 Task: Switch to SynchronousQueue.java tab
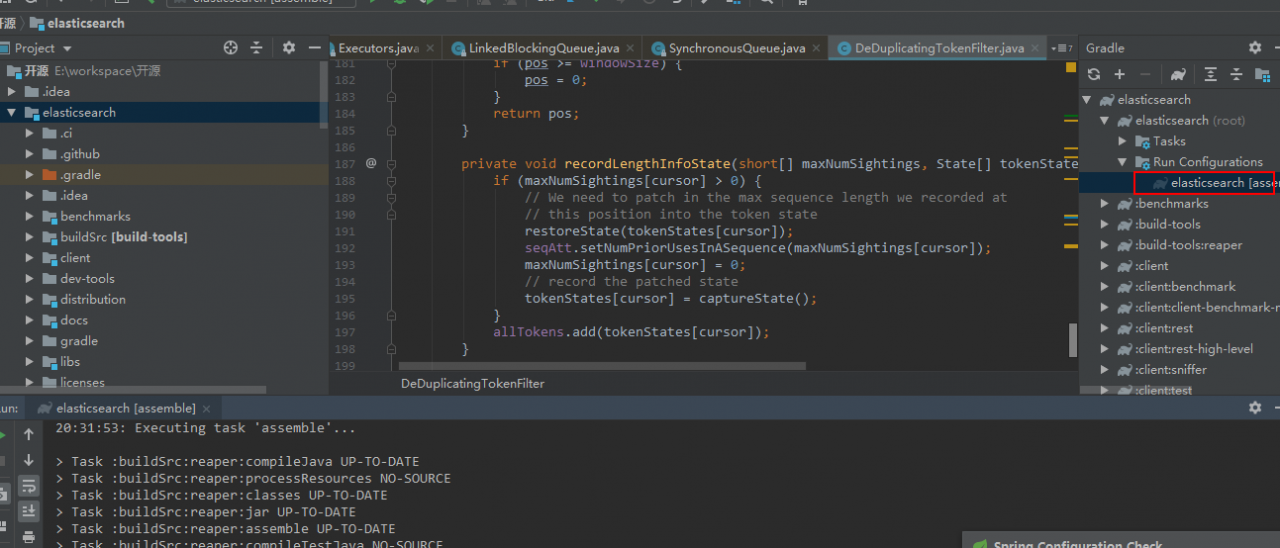[737, 48]
